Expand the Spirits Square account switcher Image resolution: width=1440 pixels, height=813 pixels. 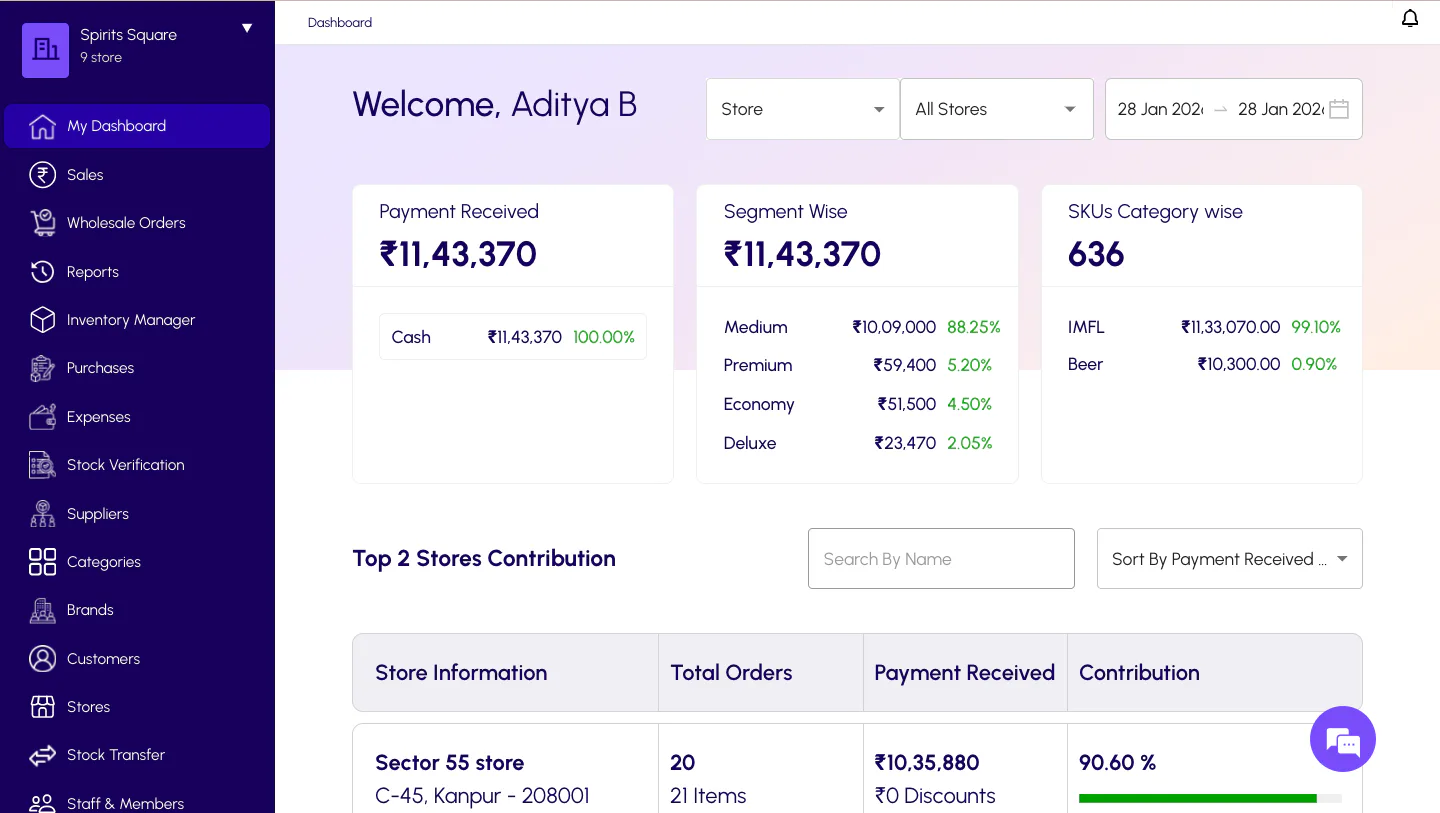[x=247, y=28]
